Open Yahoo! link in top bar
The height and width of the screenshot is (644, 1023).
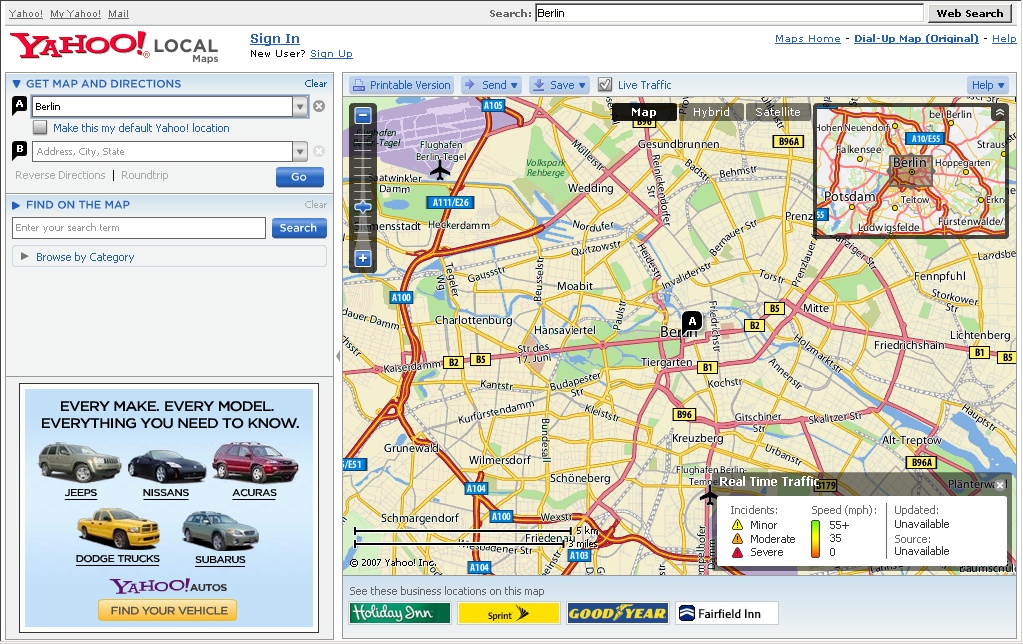click(x=26, y=14)
